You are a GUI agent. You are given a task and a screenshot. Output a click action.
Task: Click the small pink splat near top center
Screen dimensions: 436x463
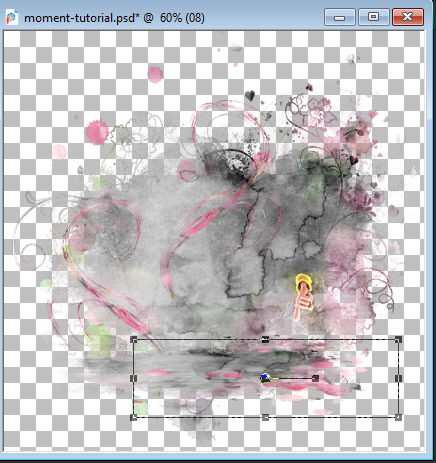coord(155,74)
